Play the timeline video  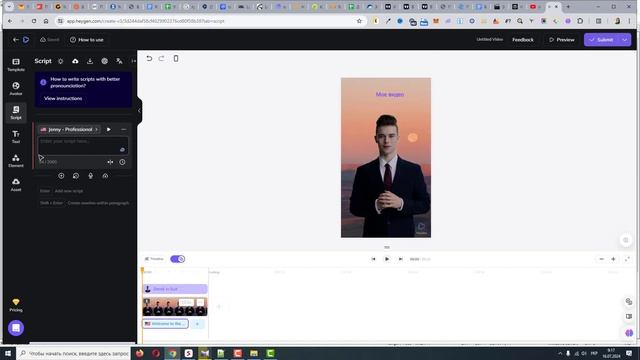tap(387, 259)
